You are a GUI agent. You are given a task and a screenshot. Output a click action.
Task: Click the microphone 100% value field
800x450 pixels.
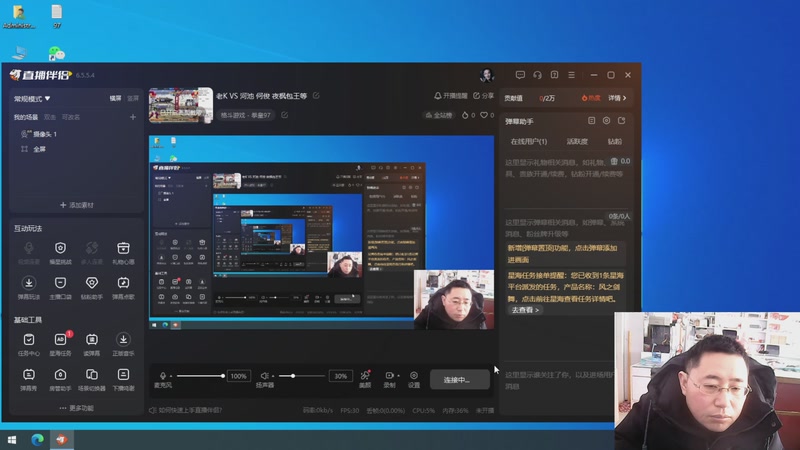tap(238, 376)
